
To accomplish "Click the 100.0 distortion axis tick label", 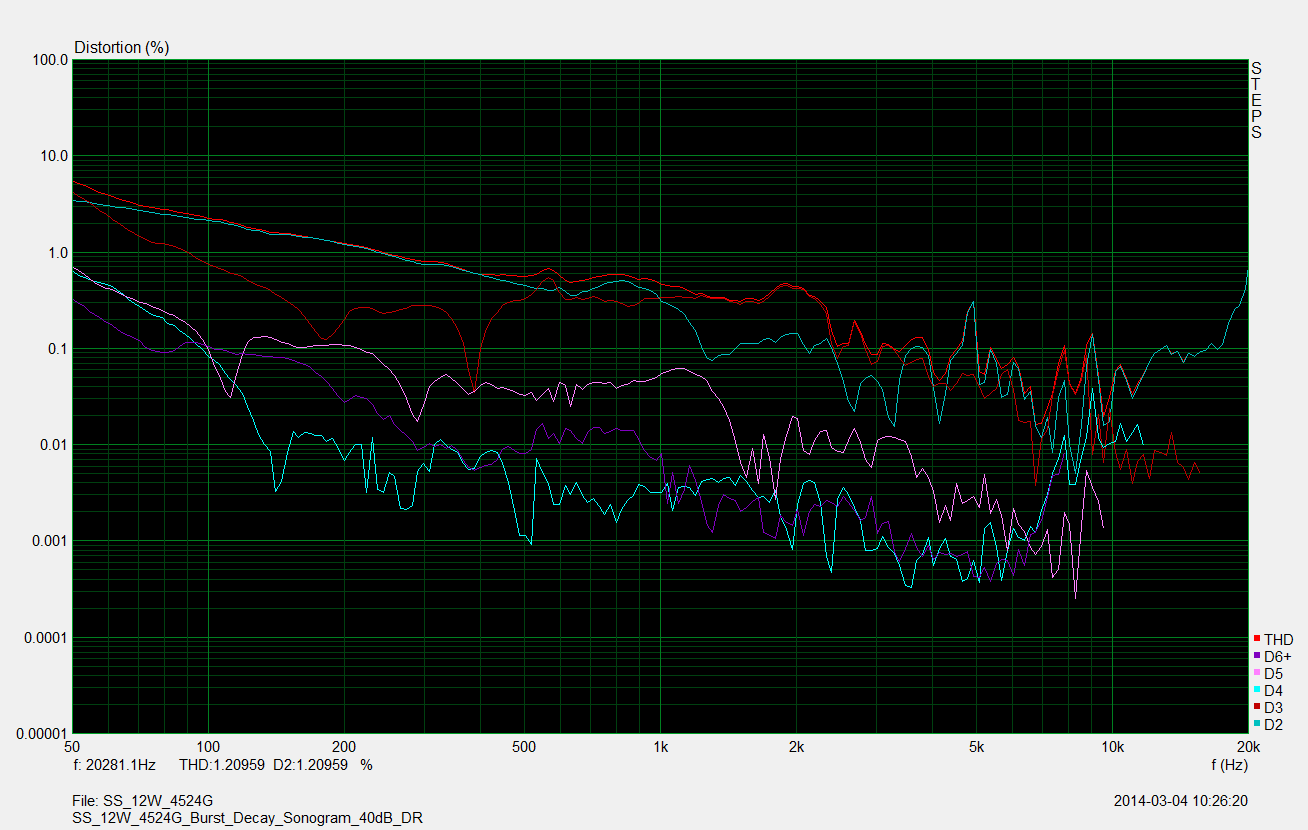I will pos(49,61).
